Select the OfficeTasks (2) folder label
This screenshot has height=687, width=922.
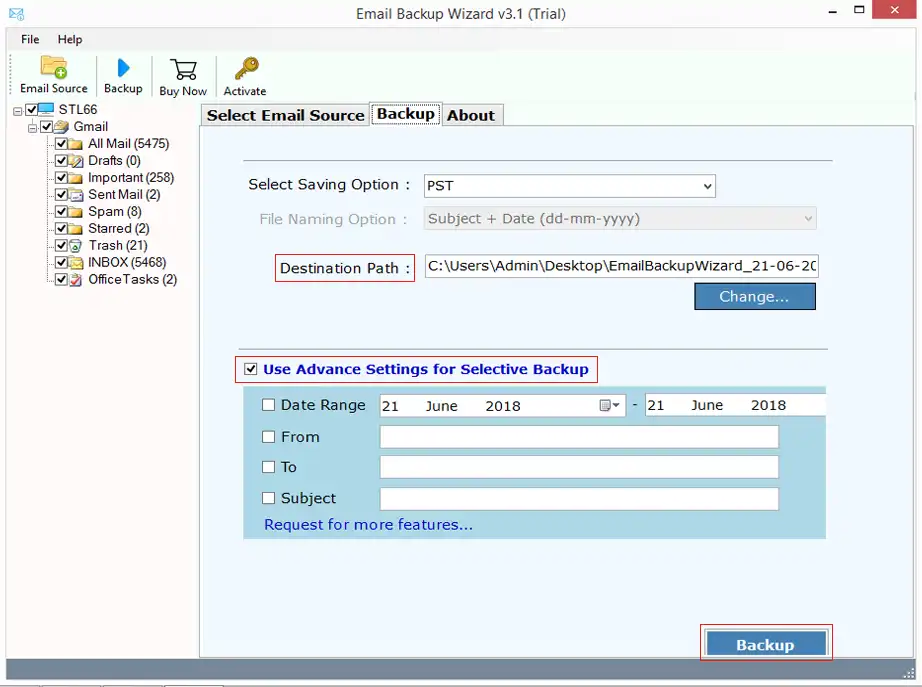[132, 279]
